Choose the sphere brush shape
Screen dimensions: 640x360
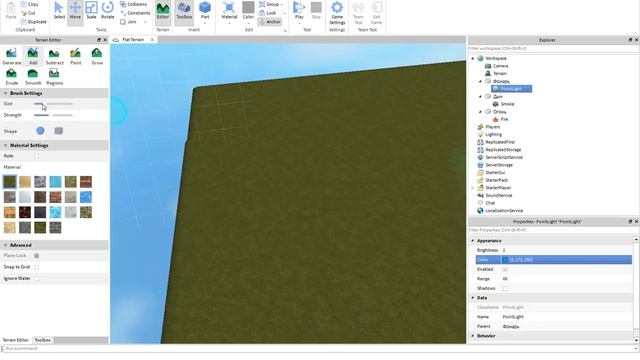tap(40, 131)
